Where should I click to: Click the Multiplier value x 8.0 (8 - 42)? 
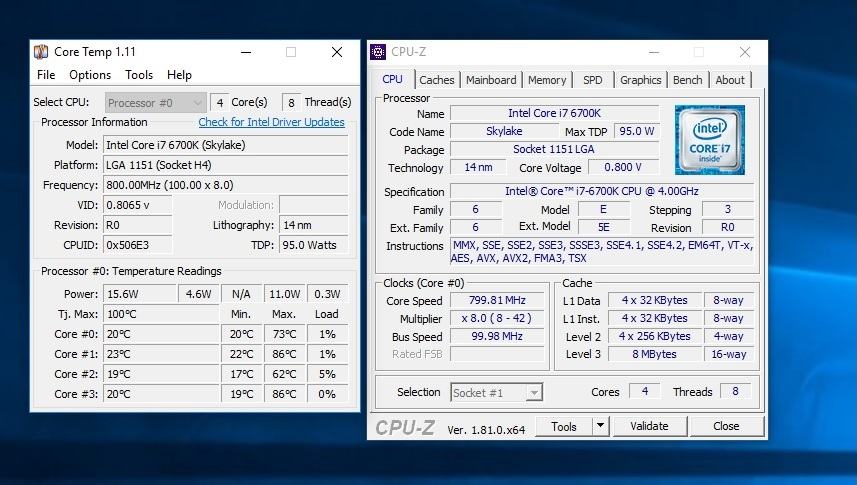pyautogui.click(x=497, y=318)
